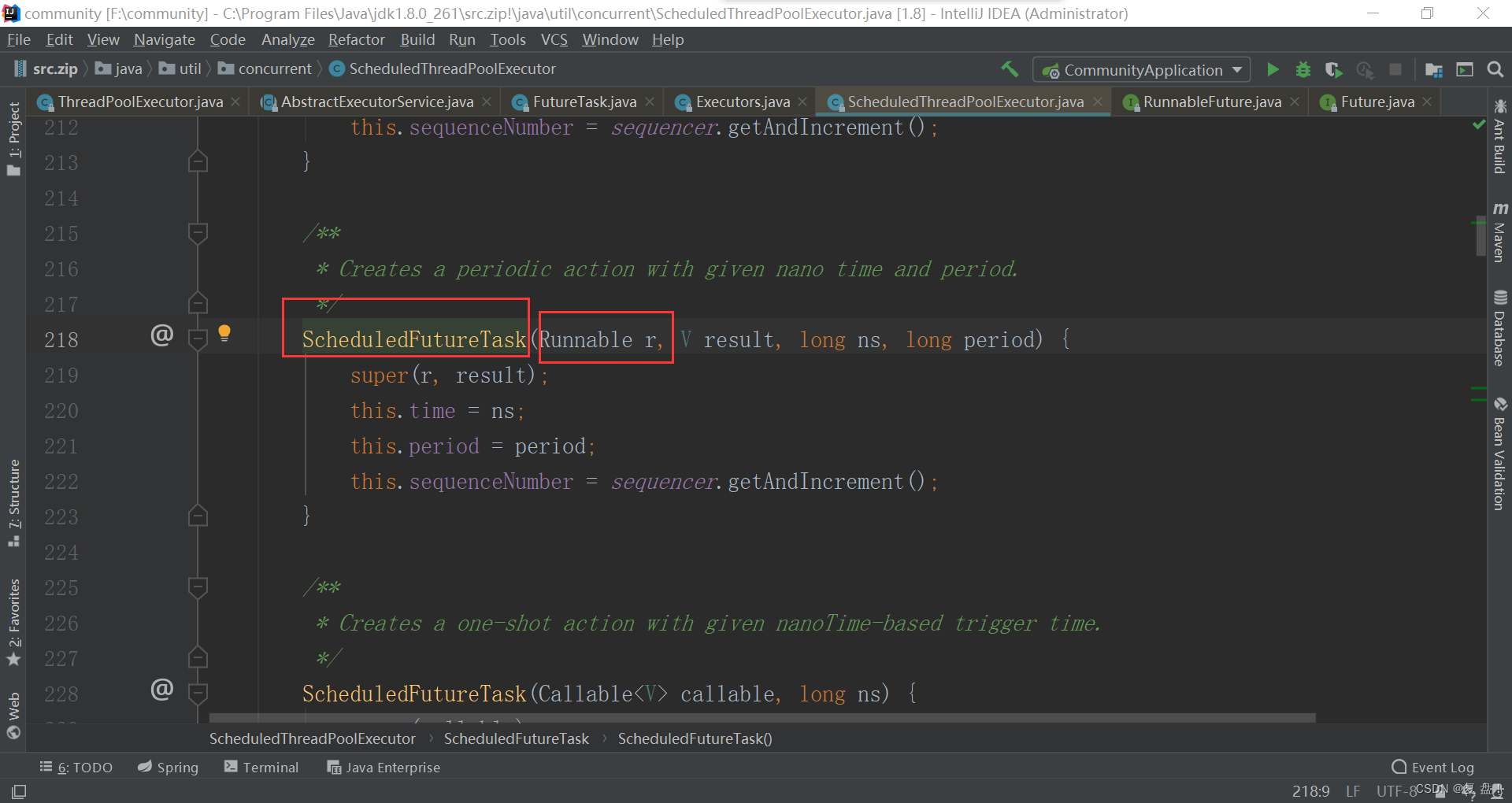1512x803 pixels.
Task: Switch to the RunnableFuture.java tab
Action: point(1212,102)
